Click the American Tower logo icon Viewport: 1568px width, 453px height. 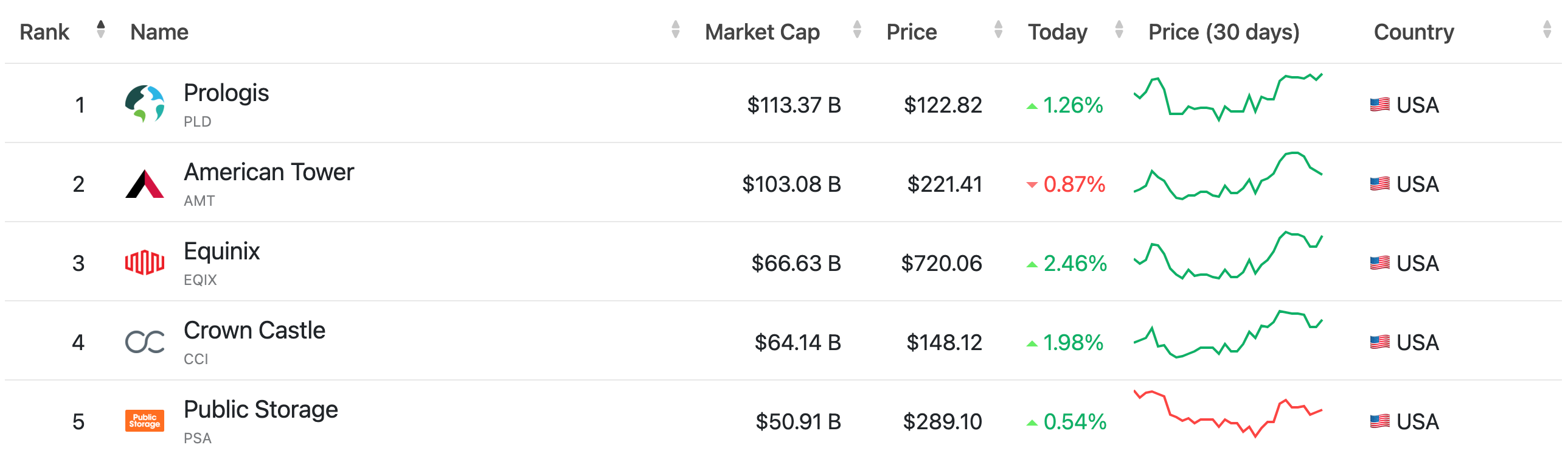pos(144,183)
